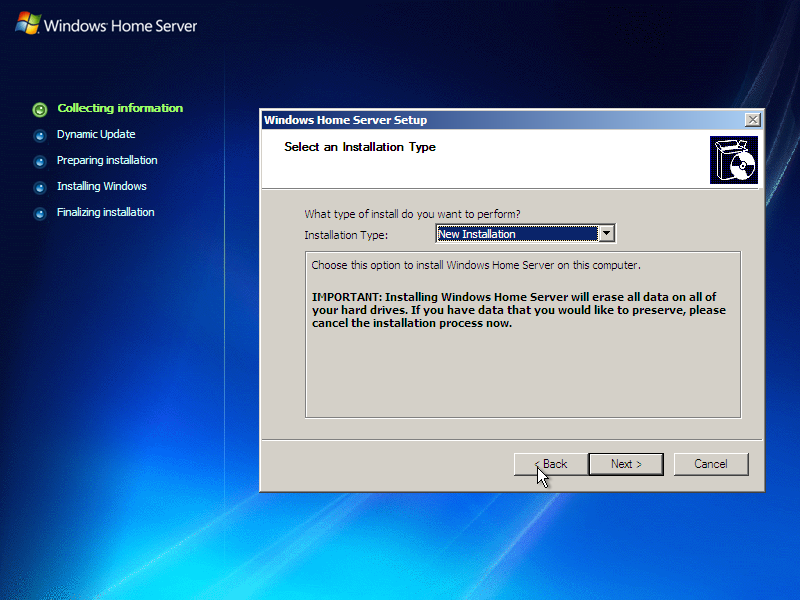Image resolution: width=800 pixels, height=600 pixels.
Task: Click the software box and CD setup icon
Action: (x=734, y=159)
